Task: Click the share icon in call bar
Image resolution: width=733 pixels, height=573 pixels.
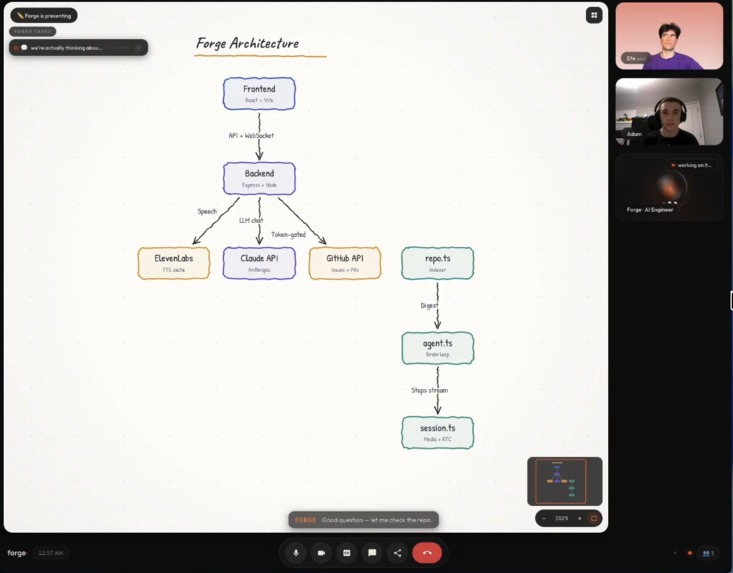Action: [x=397, y=553]
